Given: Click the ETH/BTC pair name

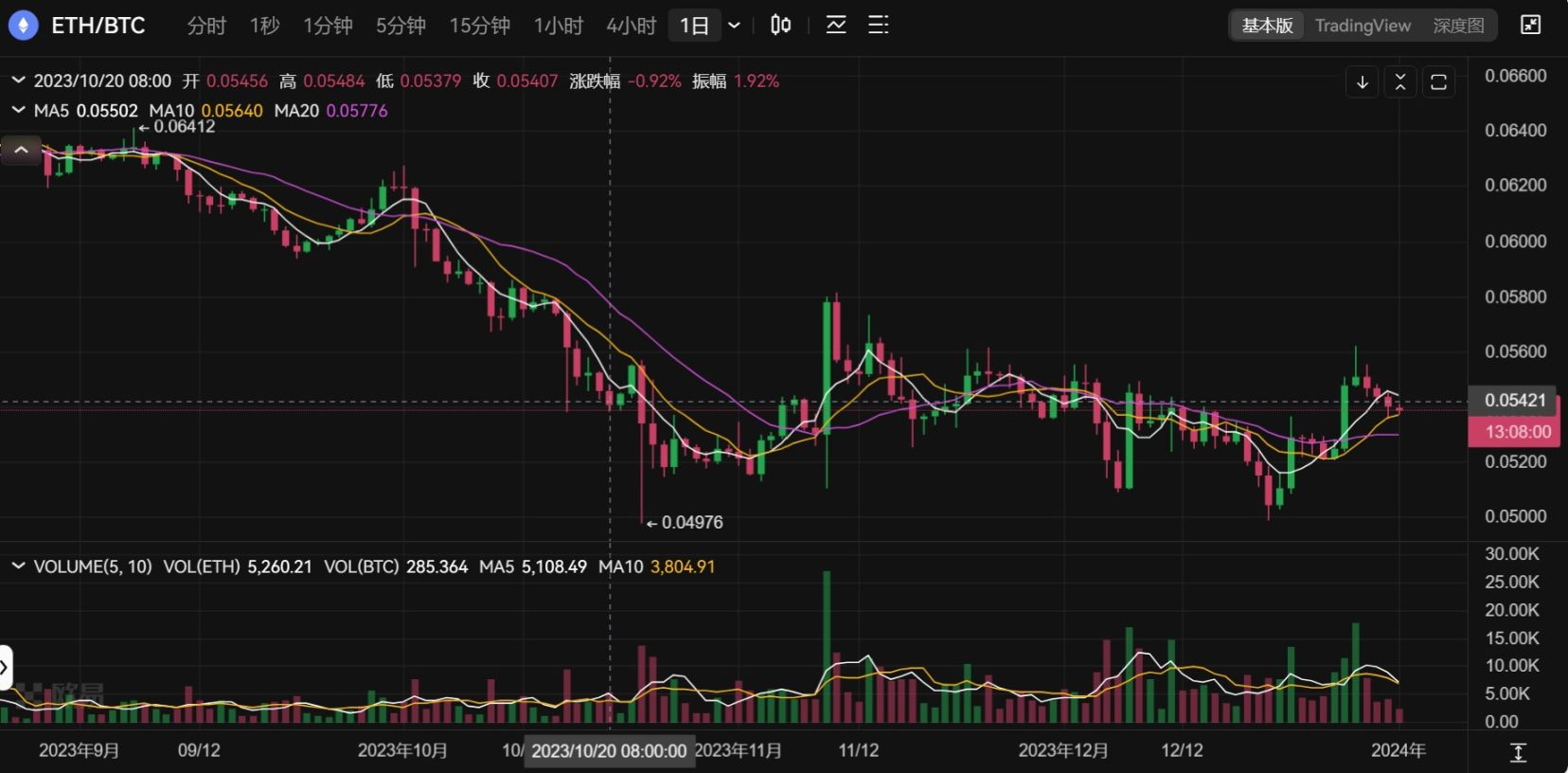Looking at the screenshot, I should coord(98,26).
